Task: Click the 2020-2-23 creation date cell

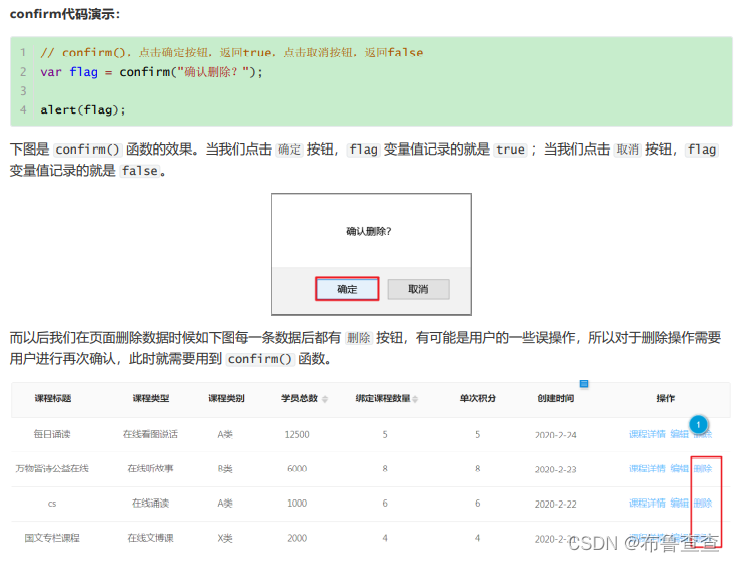Action: [556, 469]
